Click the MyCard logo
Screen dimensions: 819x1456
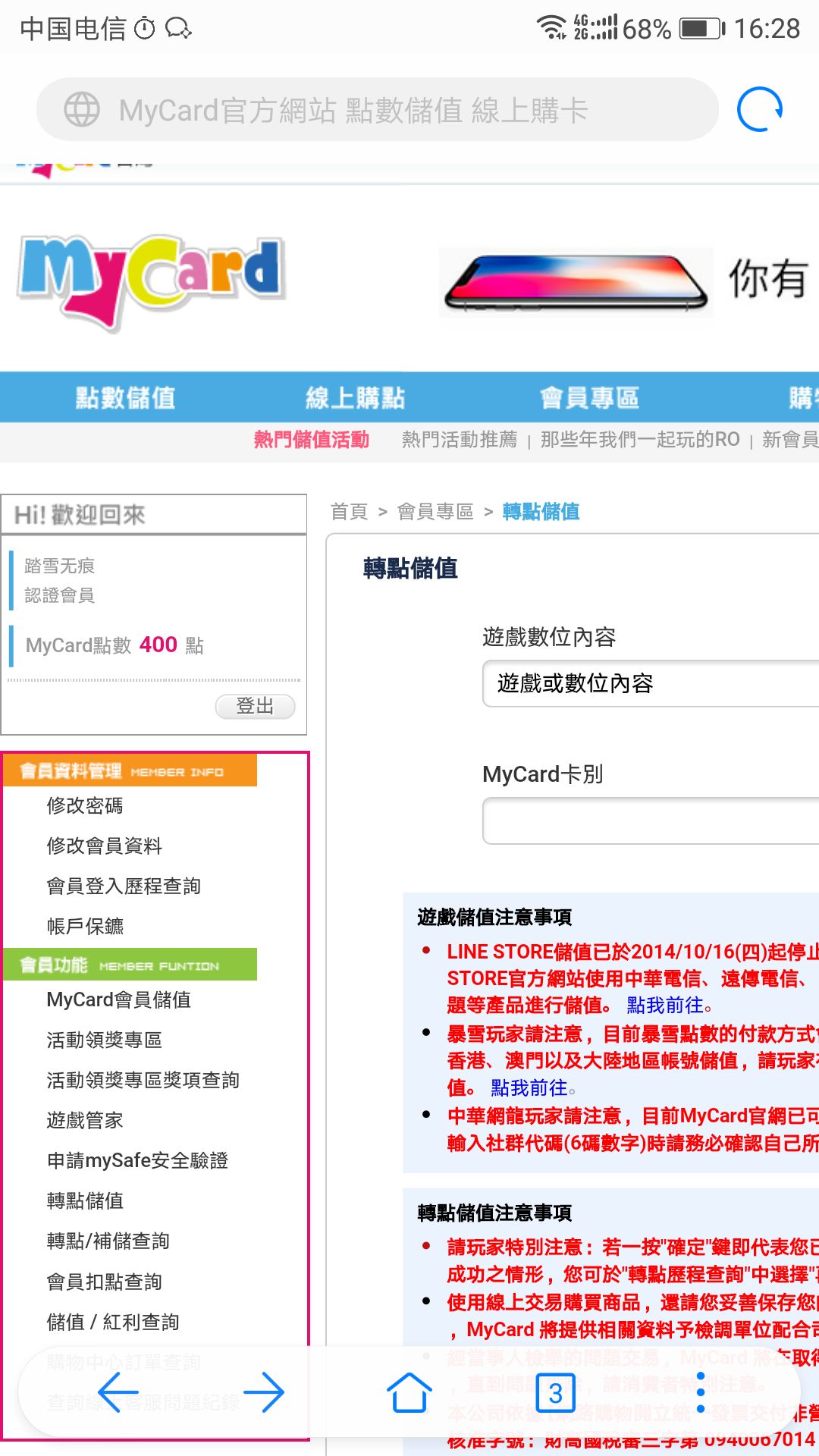(x=152, y=281)
